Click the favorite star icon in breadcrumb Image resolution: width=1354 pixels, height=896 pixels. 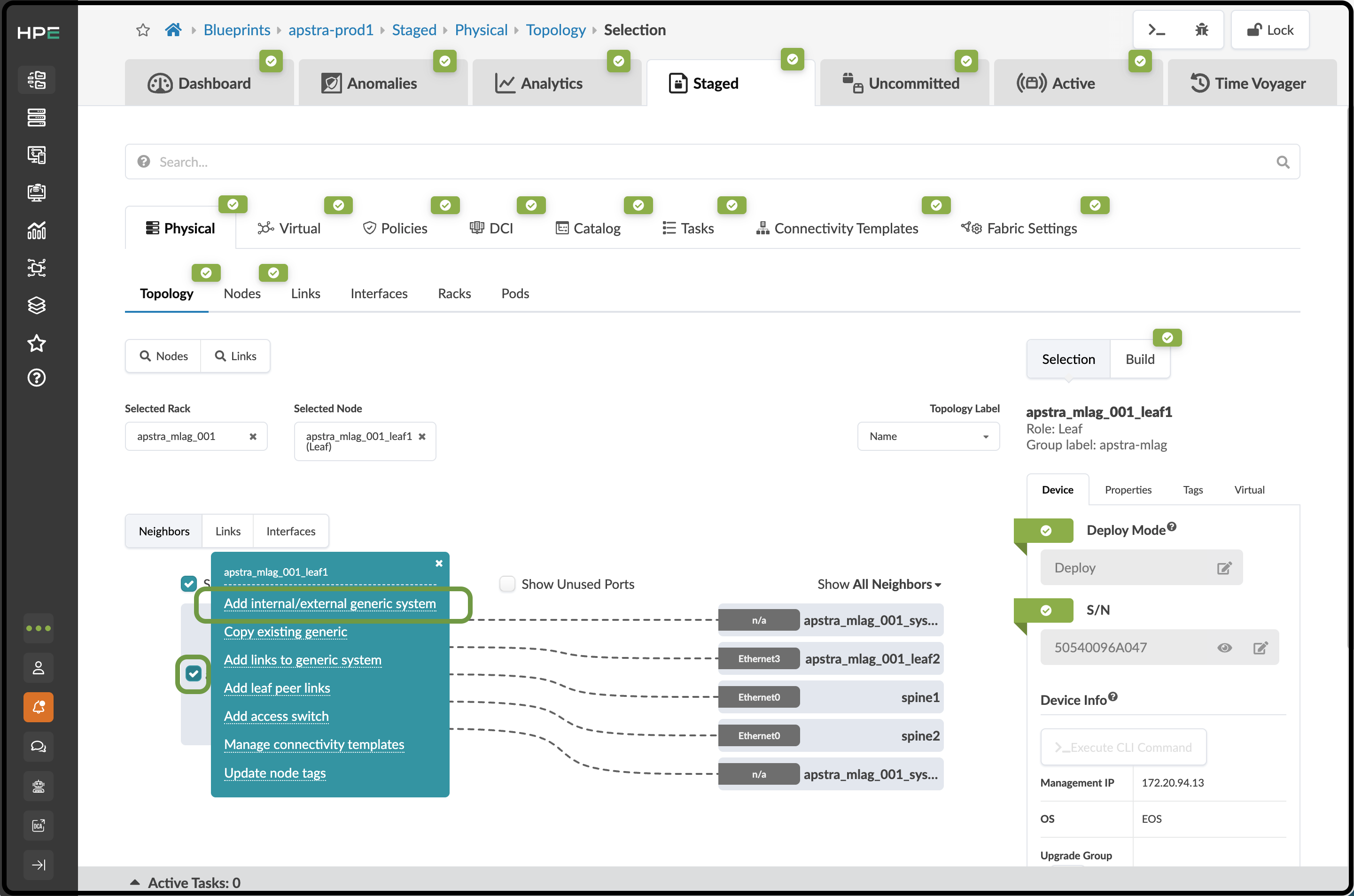[143, 30]
